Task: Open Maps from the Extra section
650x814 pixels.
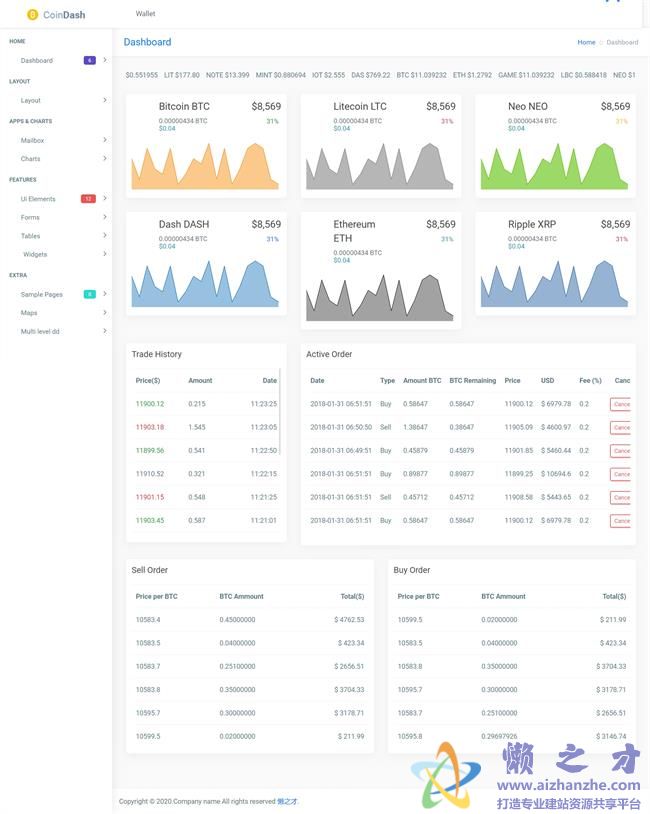Action: 29,313
